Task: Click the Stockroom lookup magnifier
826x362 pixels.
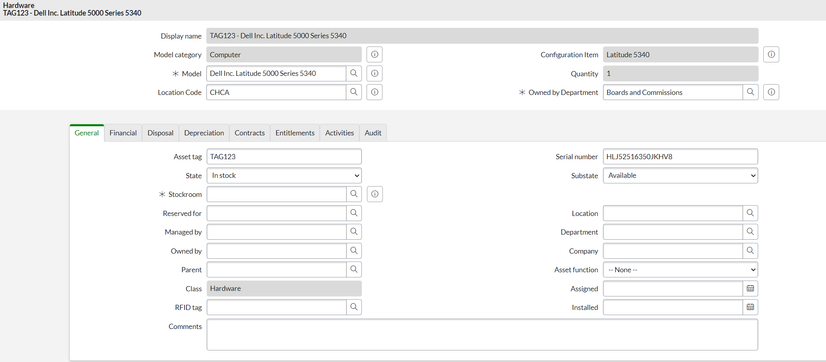Action: pyautogui.click(x=354, y=194)
